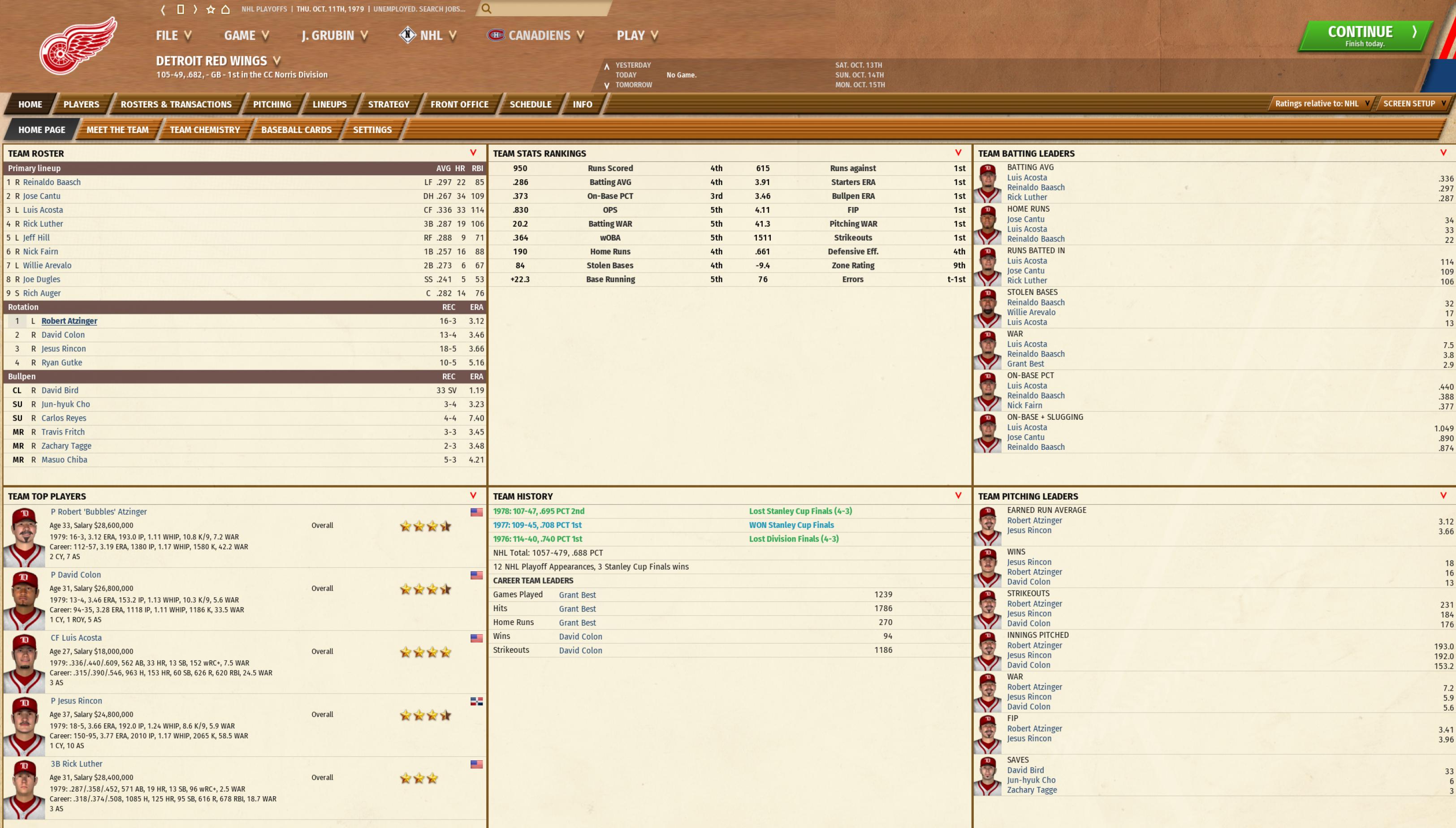Click the Detroit Red Wings logo
Image resolution: width=1456 pixels, height=828 pixels.
coord(78,46)
